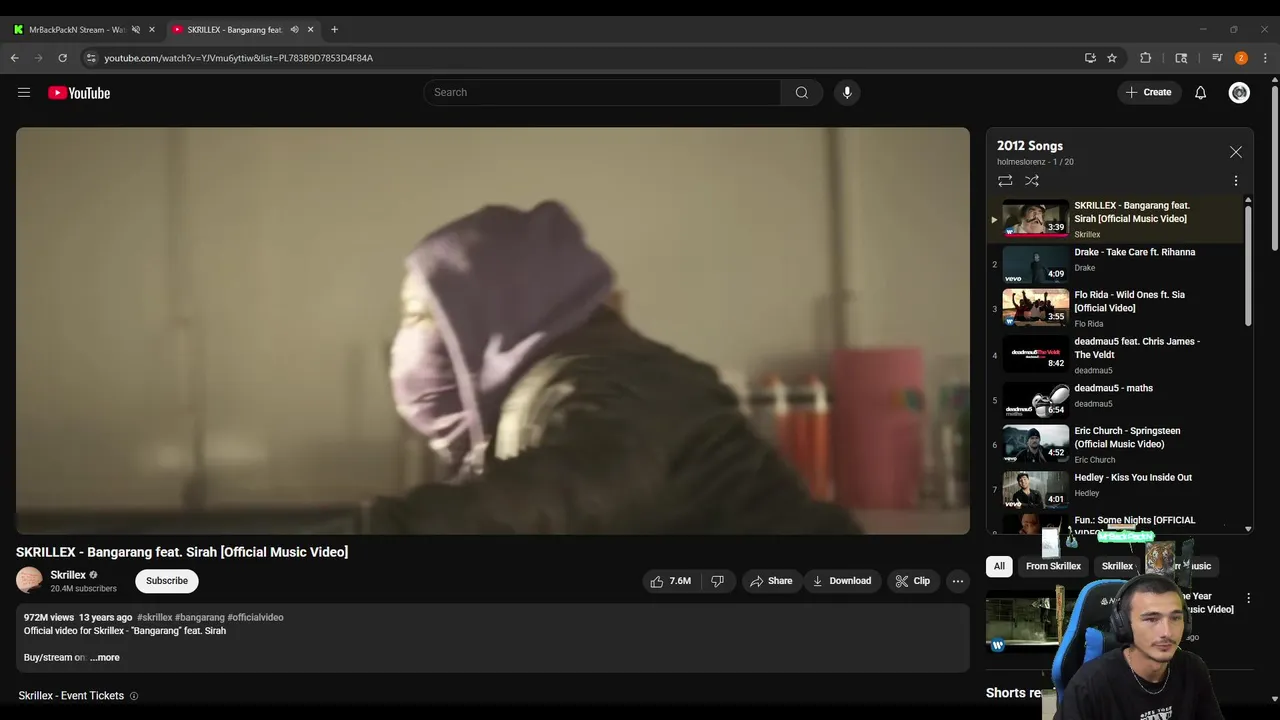Image resolution: width=1280 pixels, height=720 pixels.
Task: Click the #skrillex hashtag
Action: click(154, 617)
